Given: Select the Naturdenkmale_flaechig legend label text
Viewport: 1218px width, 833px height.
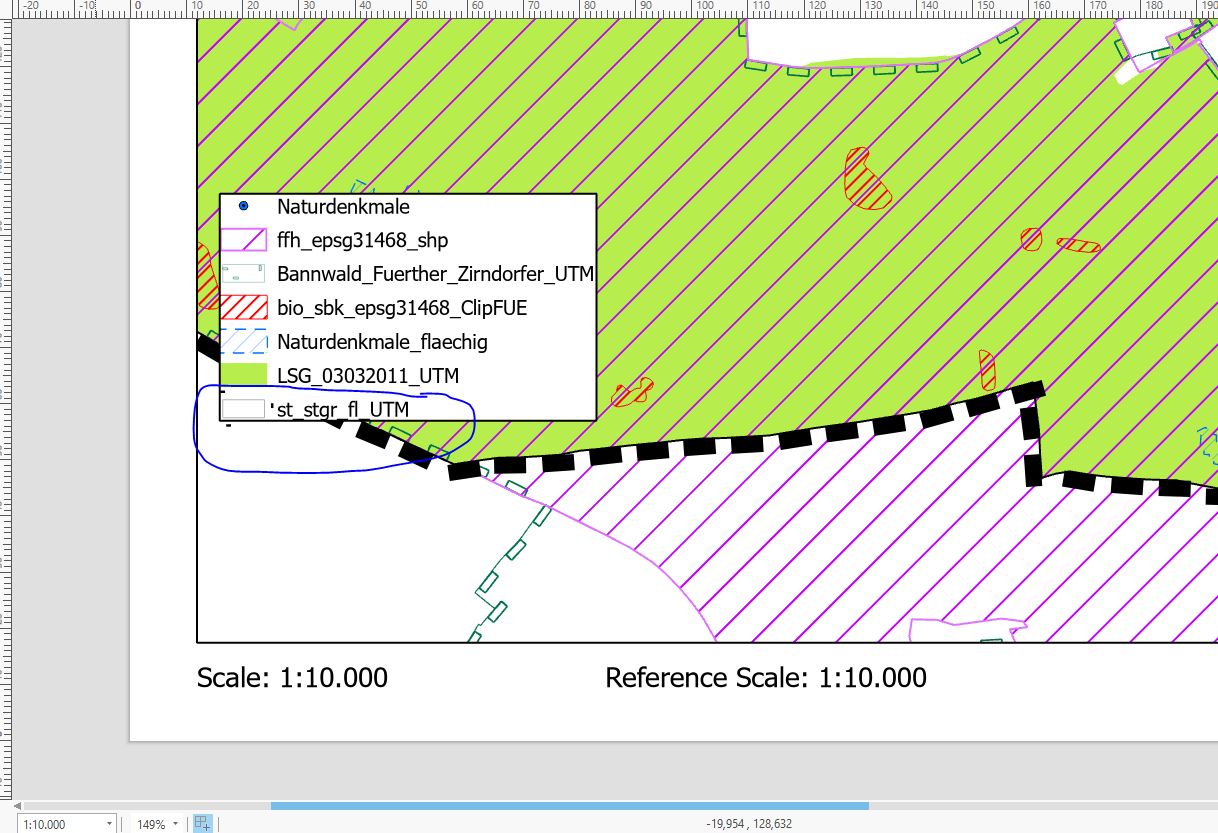Looking at the screenshot, I should [383, 342].
